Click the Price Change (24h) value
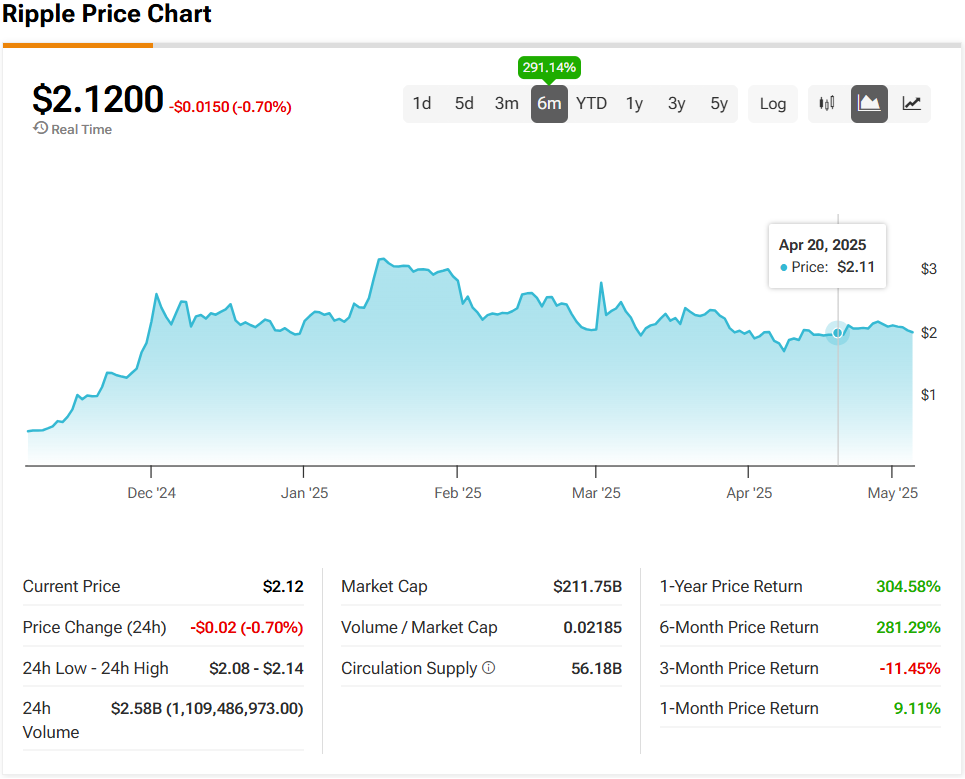965x779 pixels. pyautogui.click(x=247, y=628)
